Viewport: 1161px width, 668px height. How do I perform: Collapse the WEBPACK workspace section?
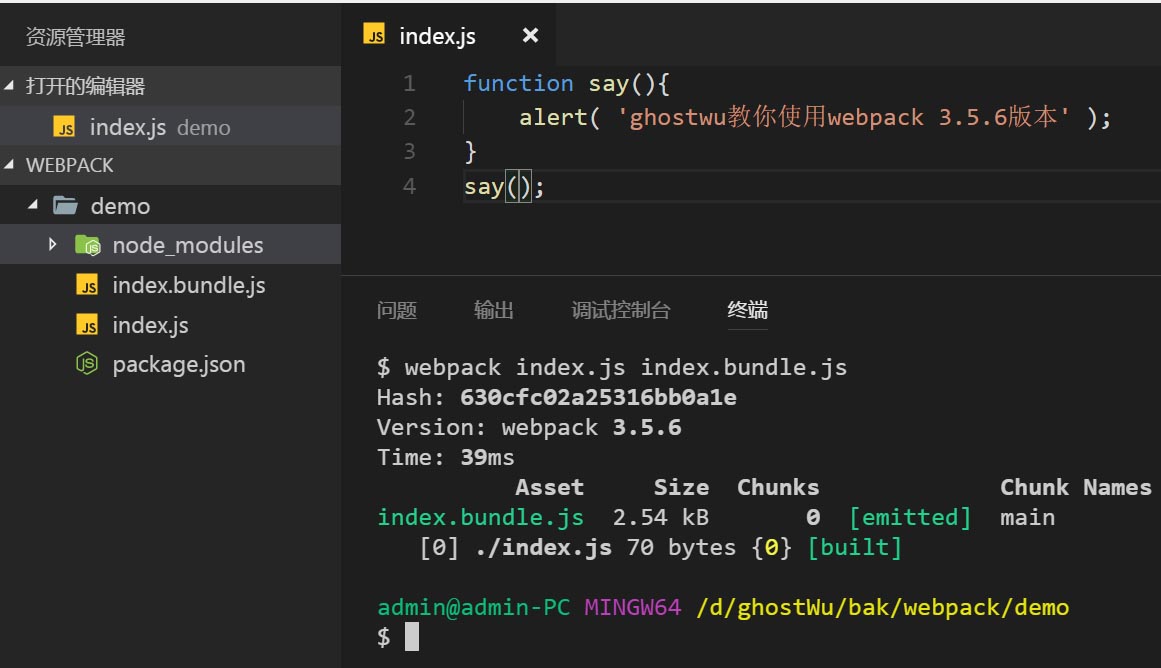point(10,166)
